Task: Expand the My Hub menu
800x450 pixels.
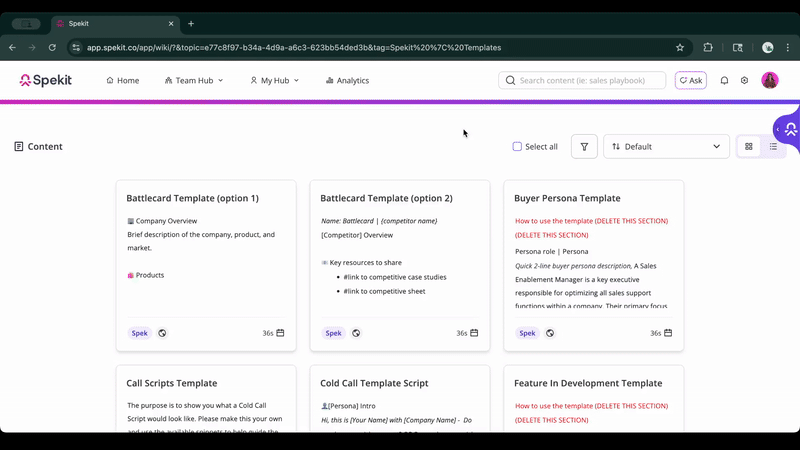Action: [274, 81]
